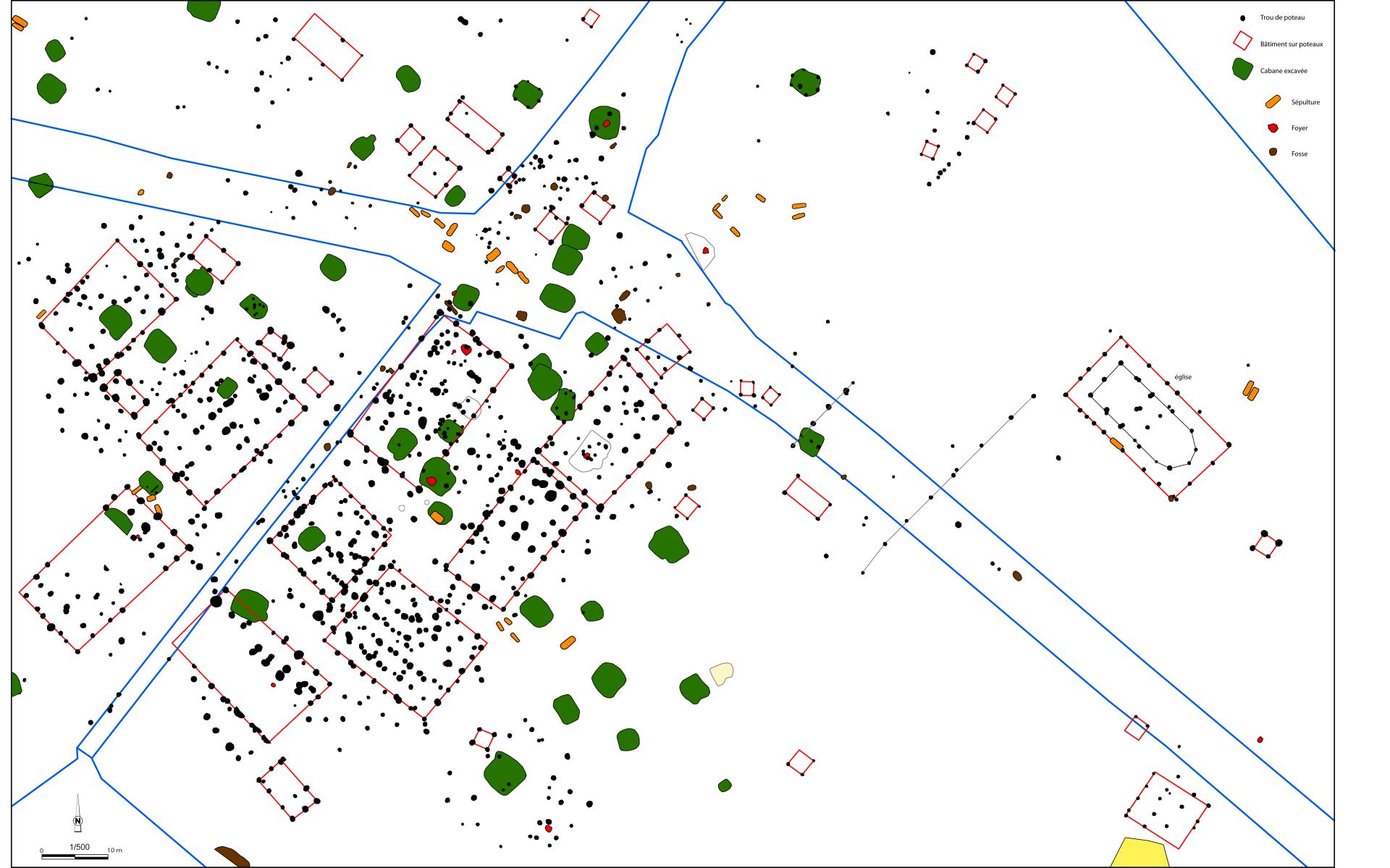The height and width of the screenshot is (868, 1390).
Task: Click the black and white scale bar
Action: pyautogui.click(x=75, y=856)
